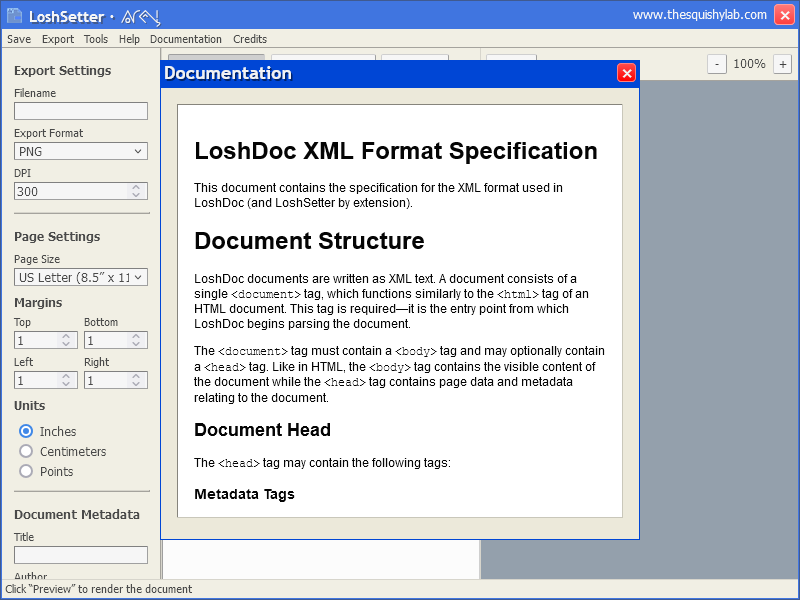Screen dimensions: 800x600
Task: Click the LoshSetter app icon in title bar
Action: [x=15, y=15]
